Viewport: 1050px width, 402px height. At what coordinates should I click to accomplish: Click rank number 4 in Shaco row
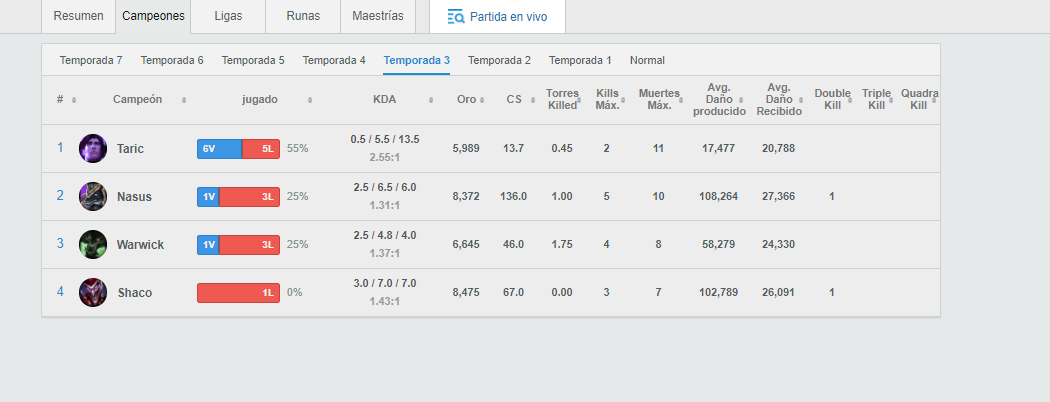tap(60, 292)
